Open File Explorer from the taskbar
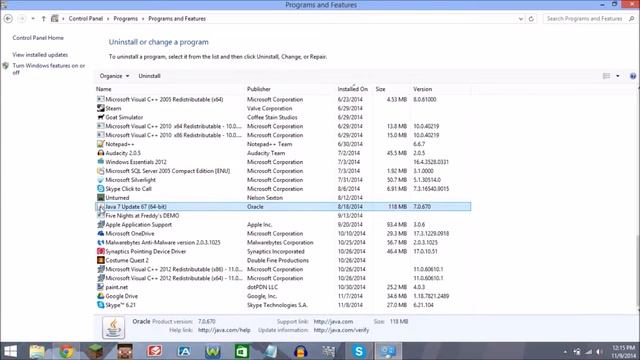The width and height of the screenshot is (640, 360). [x=37, y=351]
